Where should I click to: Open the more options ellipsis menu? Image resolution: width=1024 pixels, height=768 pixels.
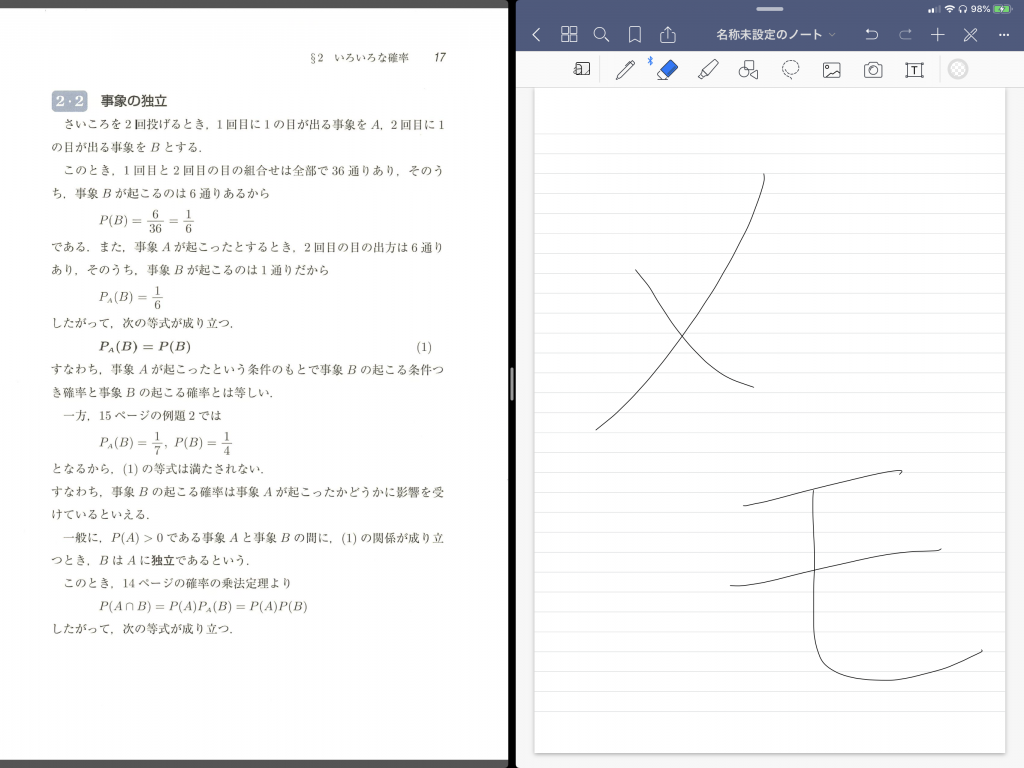click(1004, 35)
